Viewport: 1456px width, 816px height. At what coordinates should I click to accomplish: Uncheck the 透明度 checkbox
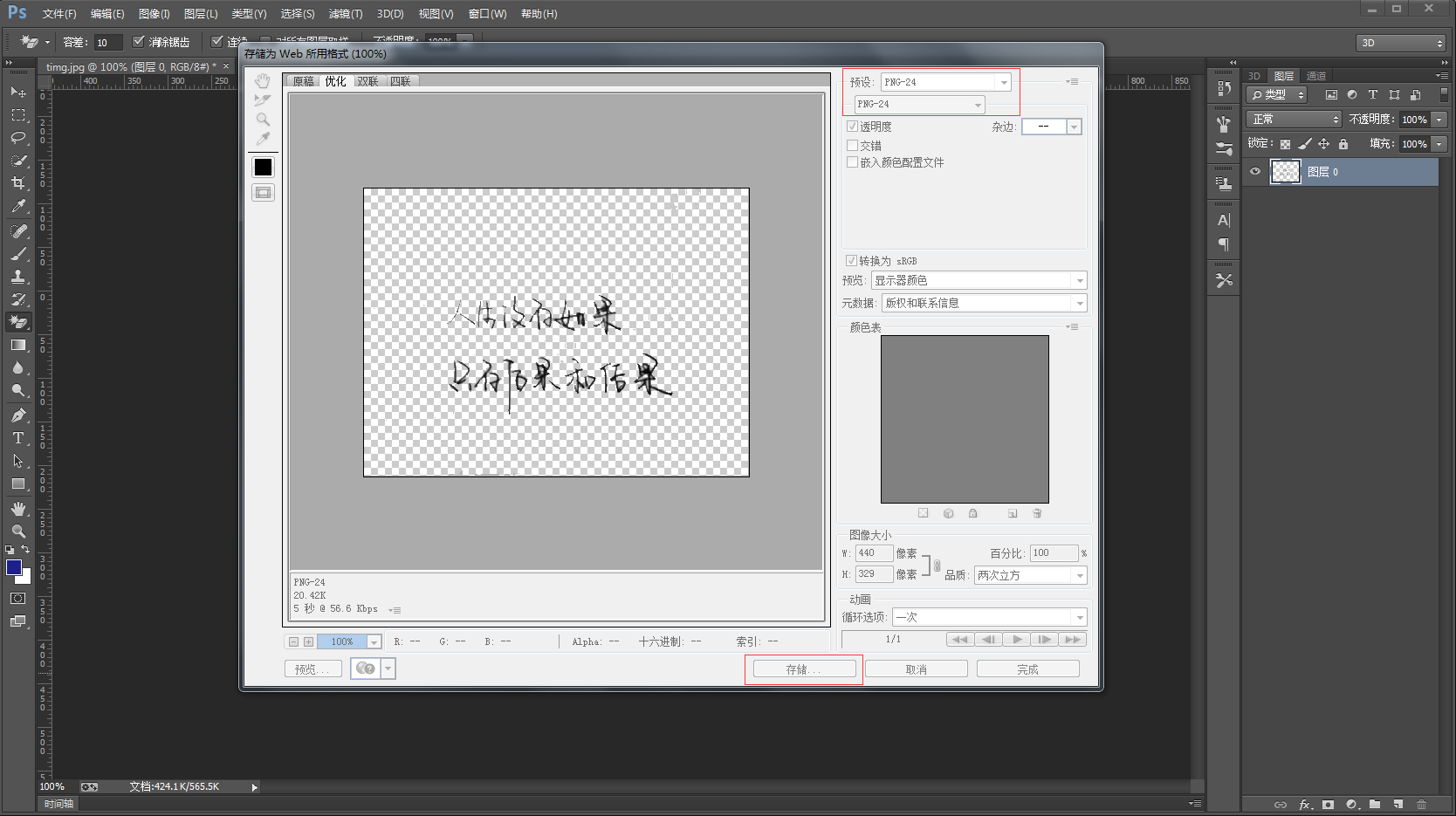(x=852, y=126)
